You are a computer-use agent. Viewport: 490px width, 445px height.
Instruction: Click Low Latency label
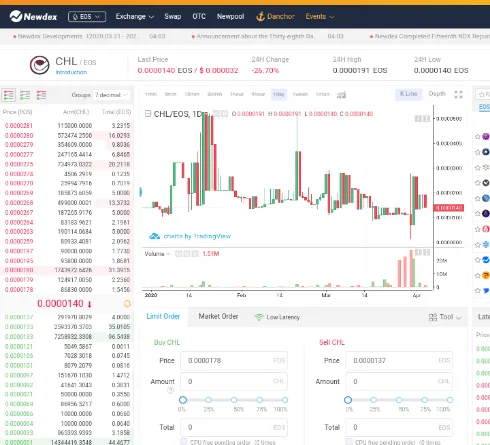(283, 317)
